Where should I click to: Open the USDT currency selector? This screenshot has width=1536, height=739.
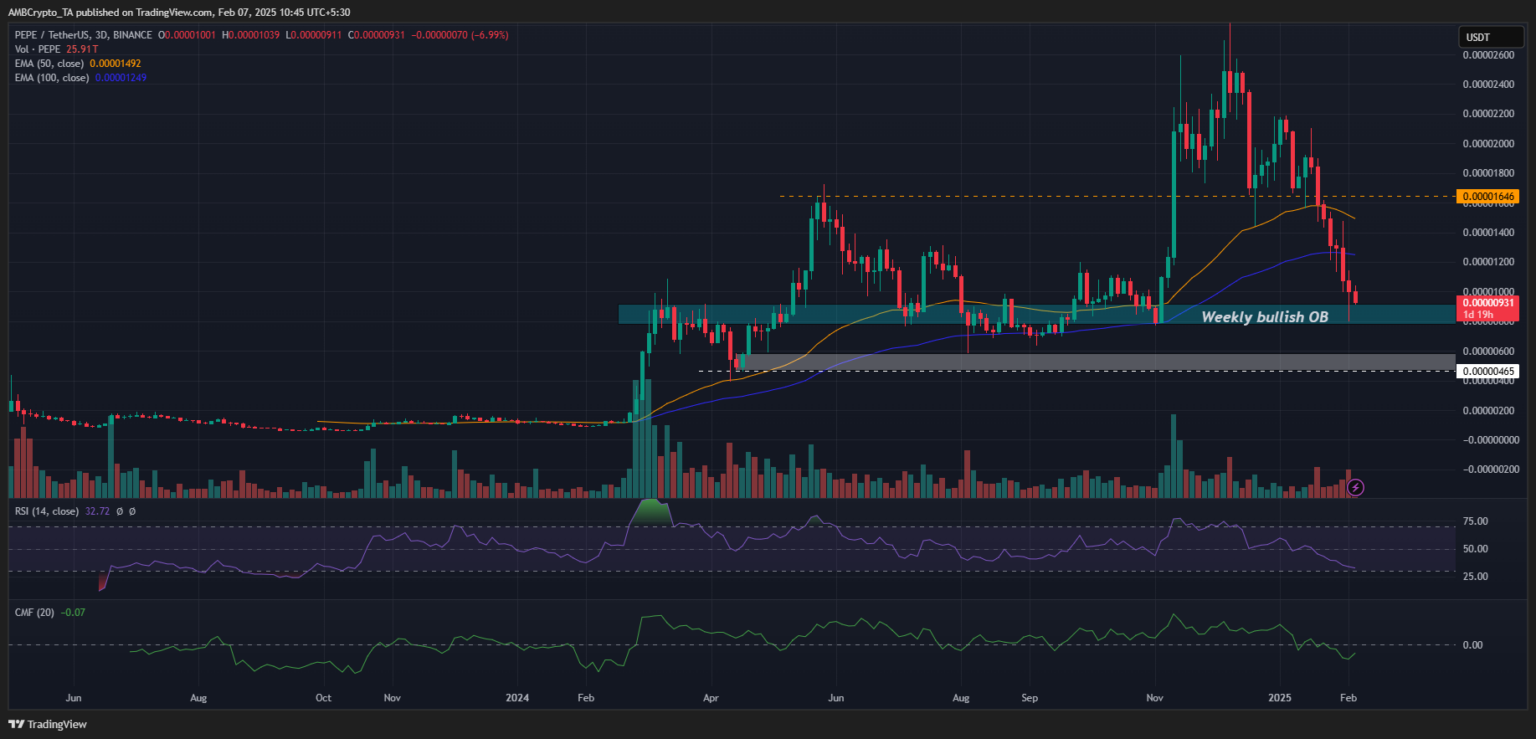(x=1490, y=37)
